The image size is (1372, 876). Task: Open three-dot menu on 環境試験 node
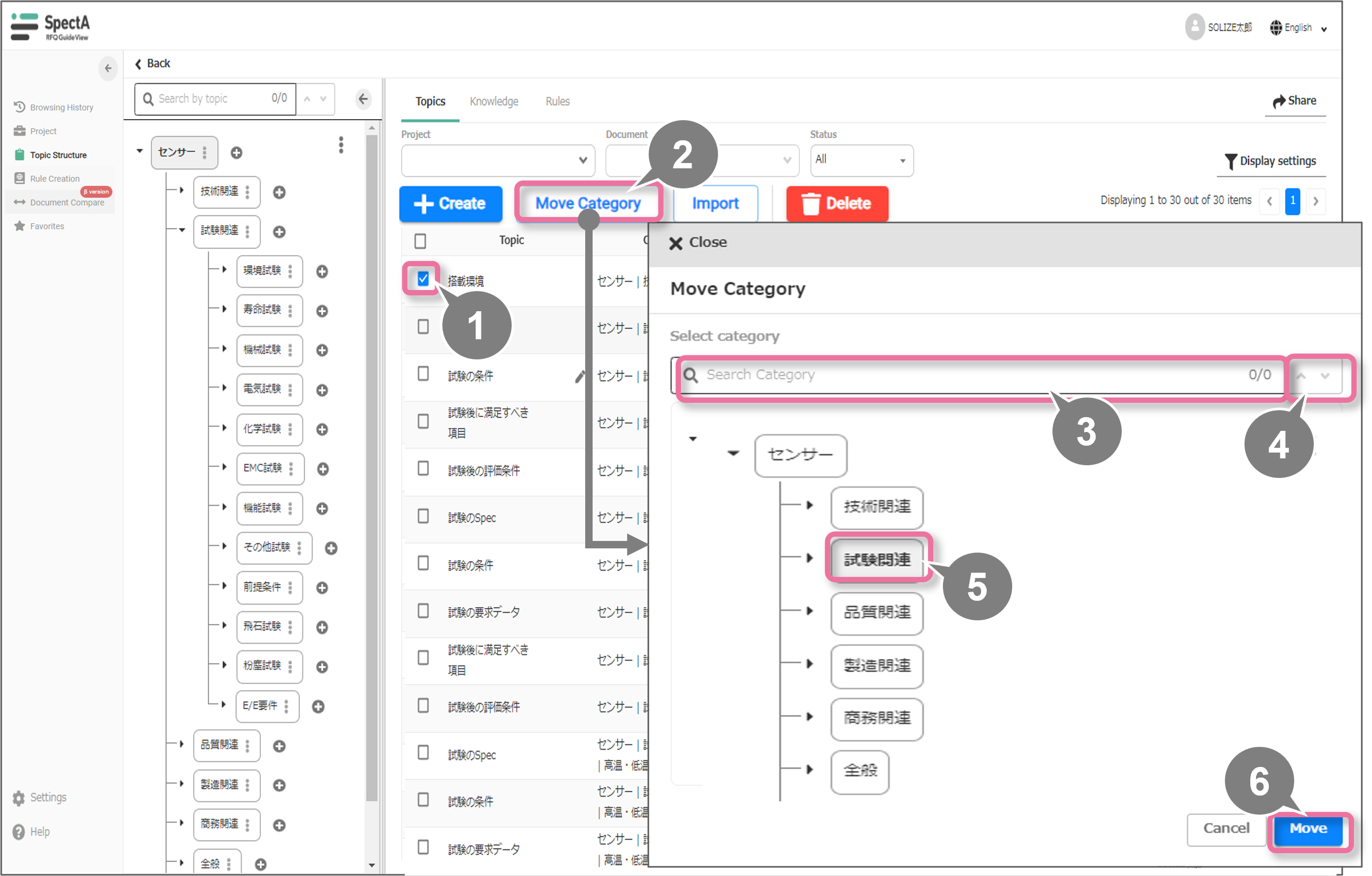click(290, 272)
